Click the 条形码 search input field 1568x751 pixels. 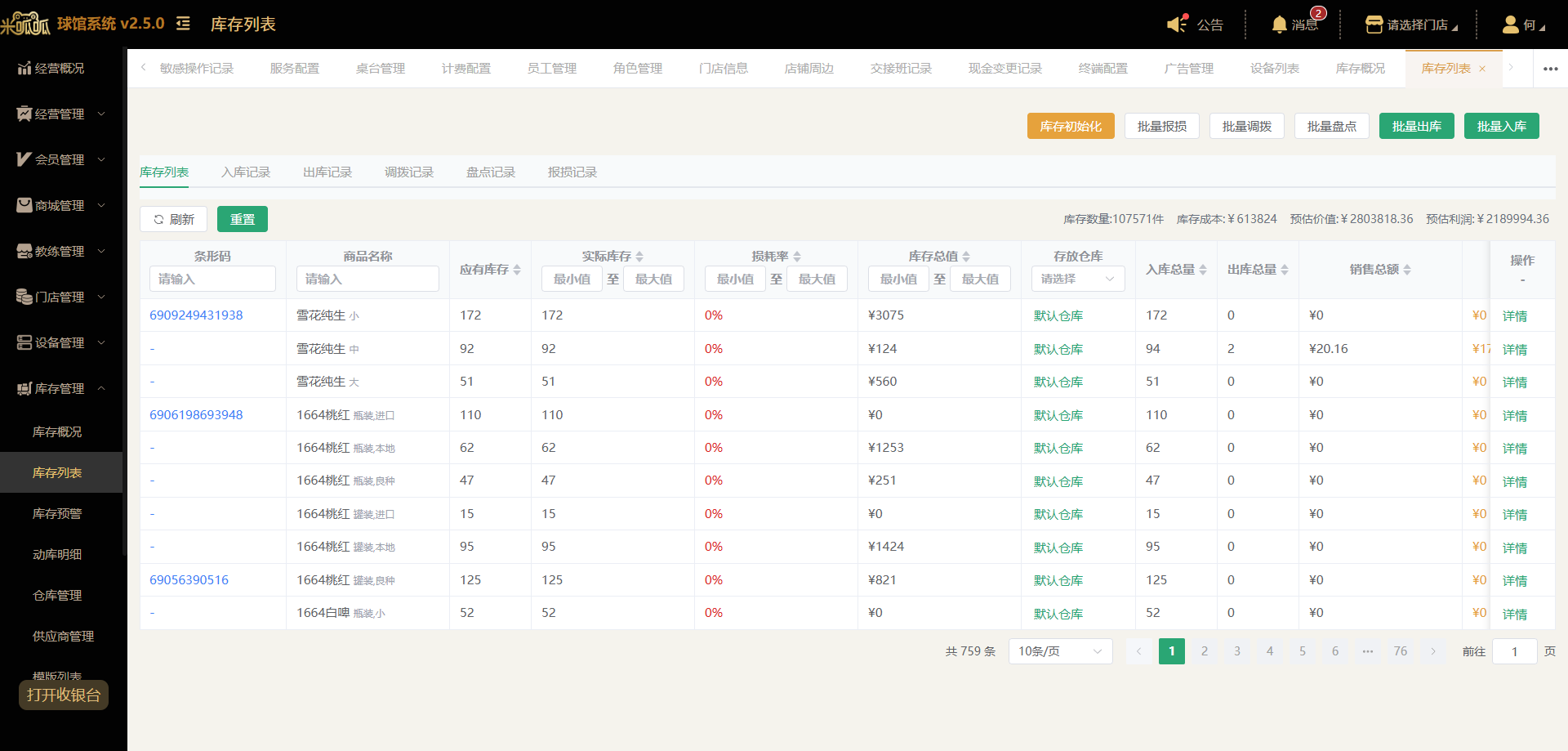coord(212,279)
